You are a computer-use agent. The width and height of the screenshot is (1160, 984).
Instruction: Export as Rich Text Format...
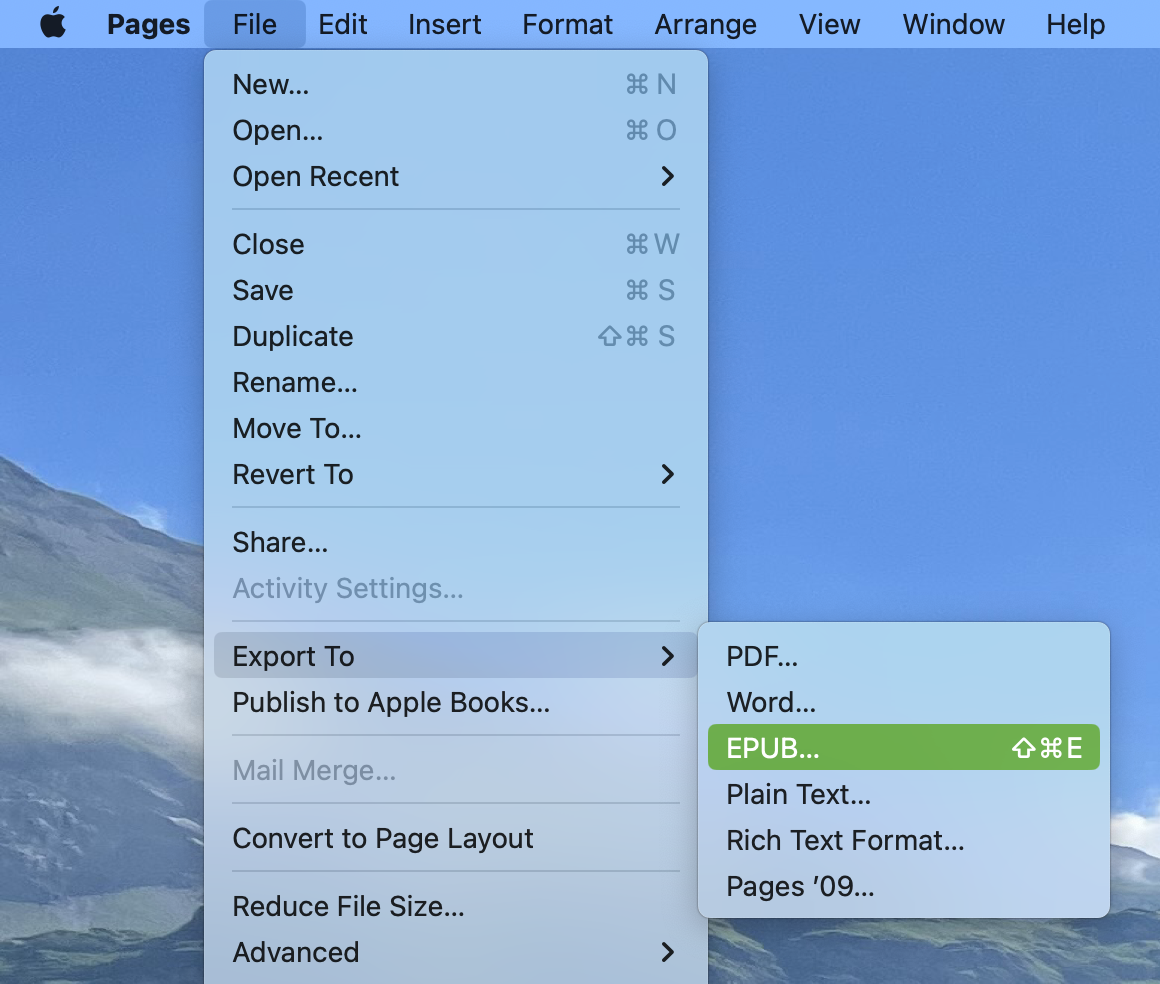903,840
